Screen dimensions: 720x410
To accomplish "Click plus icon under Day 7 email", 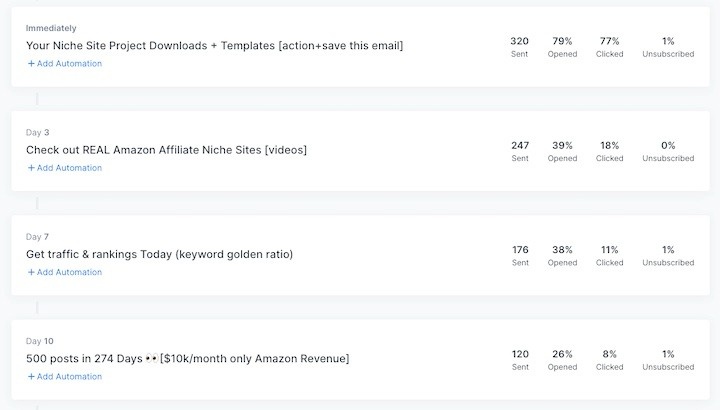I will point(31,272).
